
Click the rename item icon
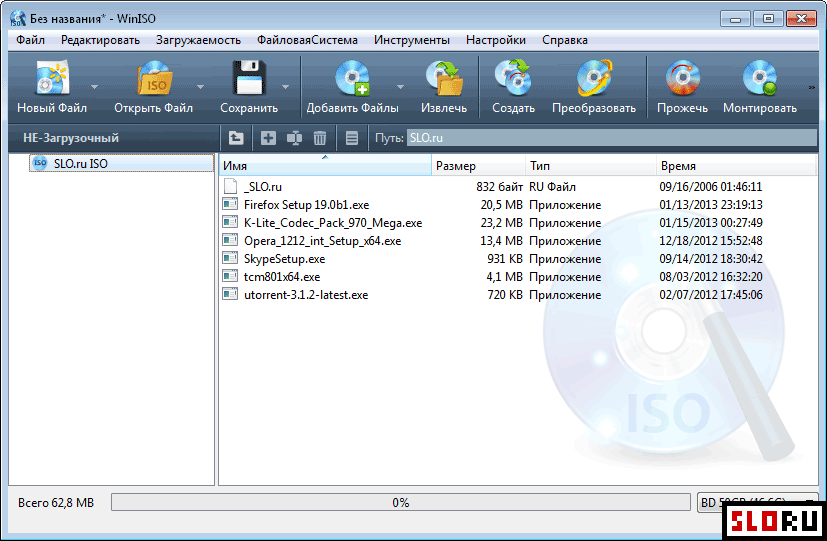click(294, 138)
